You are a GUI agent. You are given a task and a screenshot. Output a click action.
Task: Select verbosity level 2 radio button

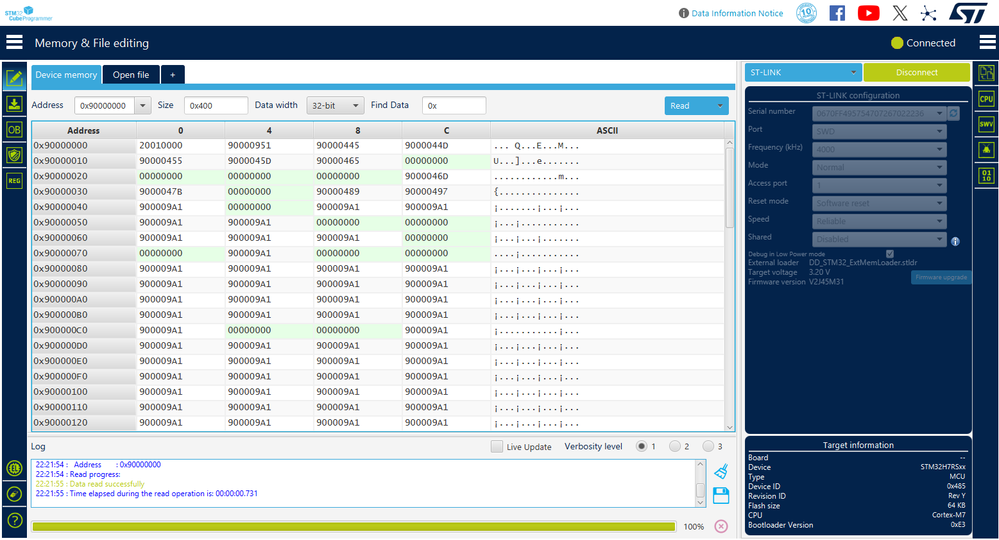point(675,446)
